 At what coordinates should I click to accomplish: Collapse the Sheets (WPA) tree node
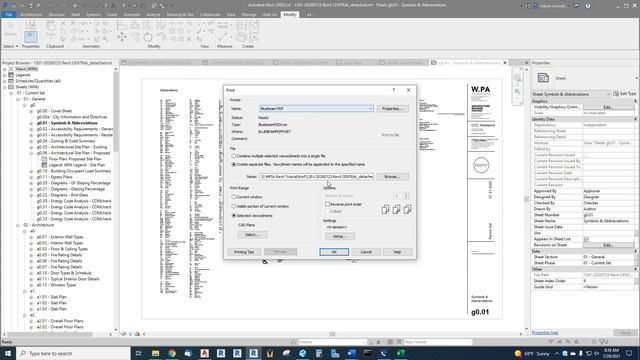(x=4, y=87)
